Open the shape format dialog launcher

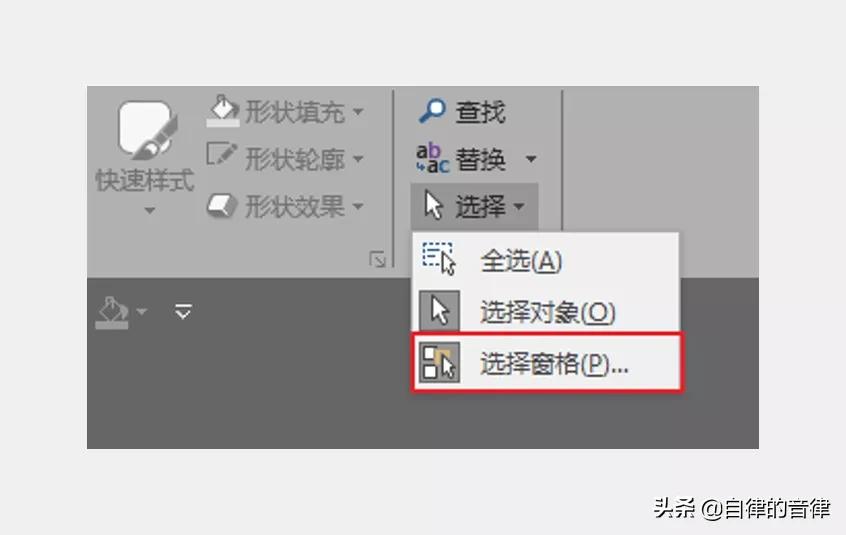pyautogui.click(x=377, y=259)
